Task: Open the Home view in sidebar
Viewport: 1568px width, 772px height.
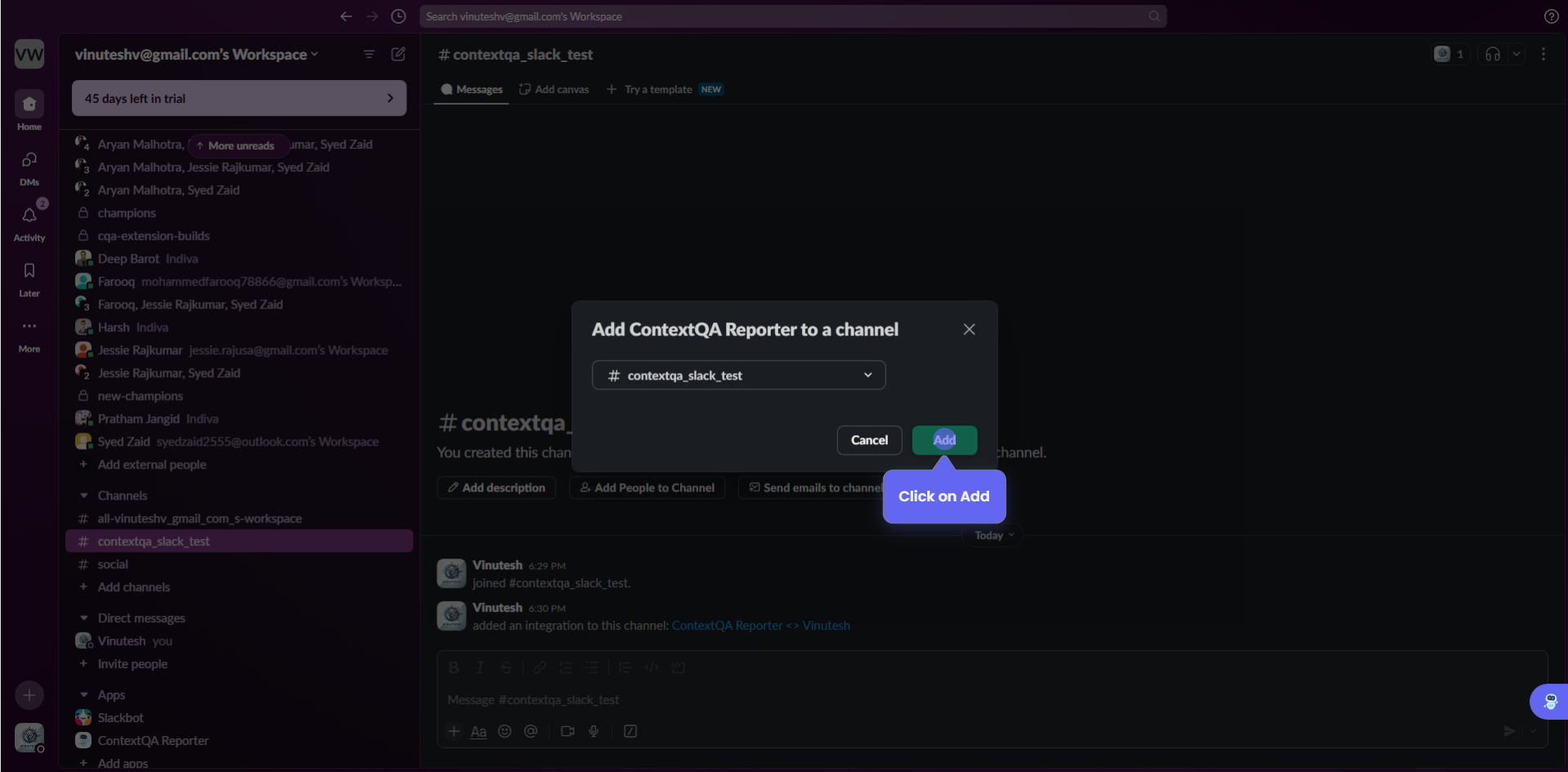Action: point(29,105)
